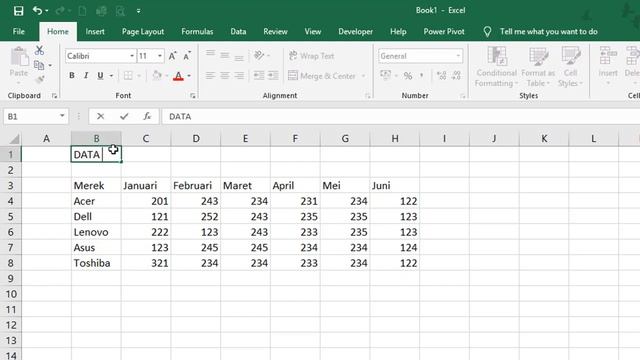Open the font size 11 dropdown
Screen dimensions: 640x360
tap(160, 56)
